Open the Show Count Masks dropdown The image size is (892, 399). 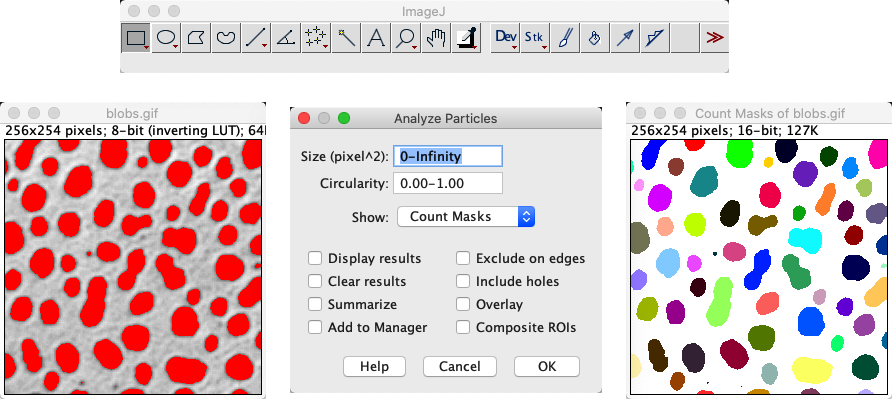[x=466, y=216]
